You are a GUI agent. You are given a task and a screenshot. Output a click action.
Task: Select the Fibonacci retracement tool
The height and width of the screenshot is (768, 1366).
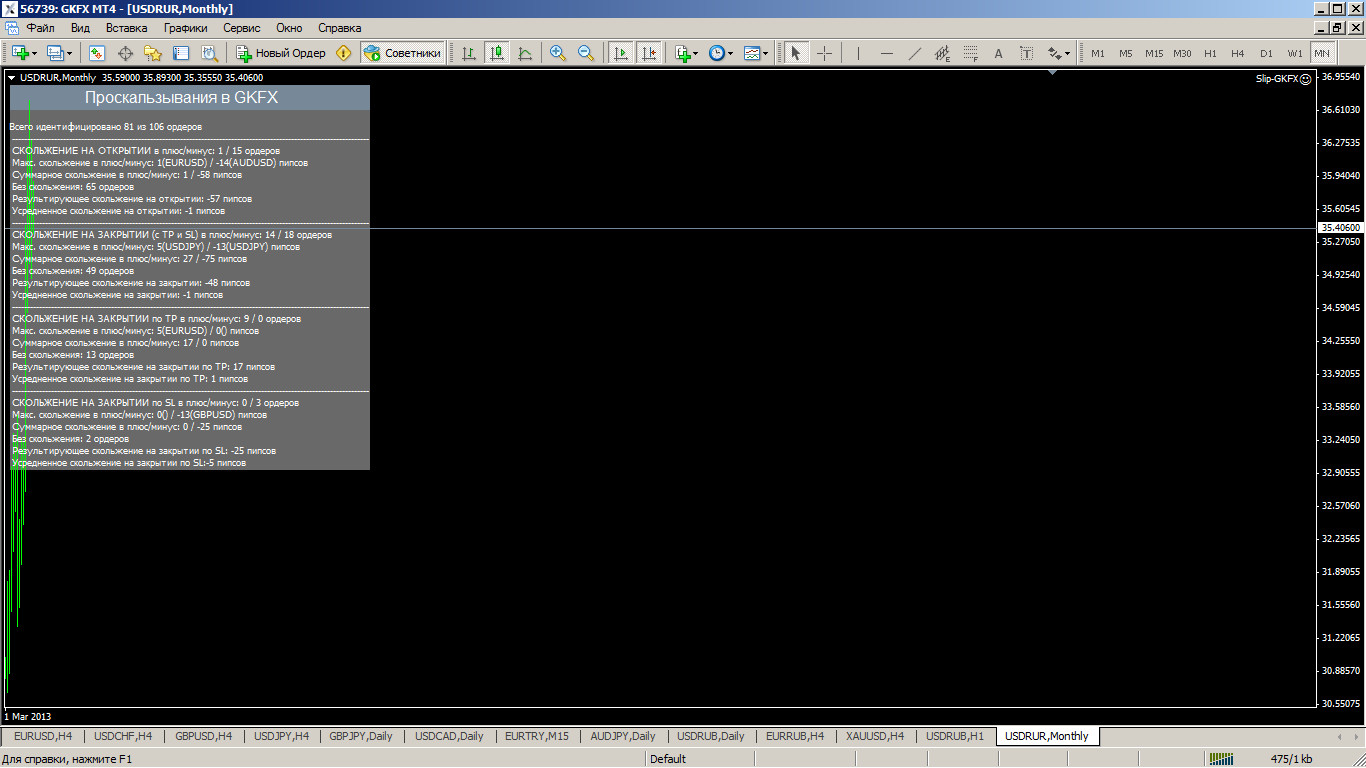tap(970, 53)
